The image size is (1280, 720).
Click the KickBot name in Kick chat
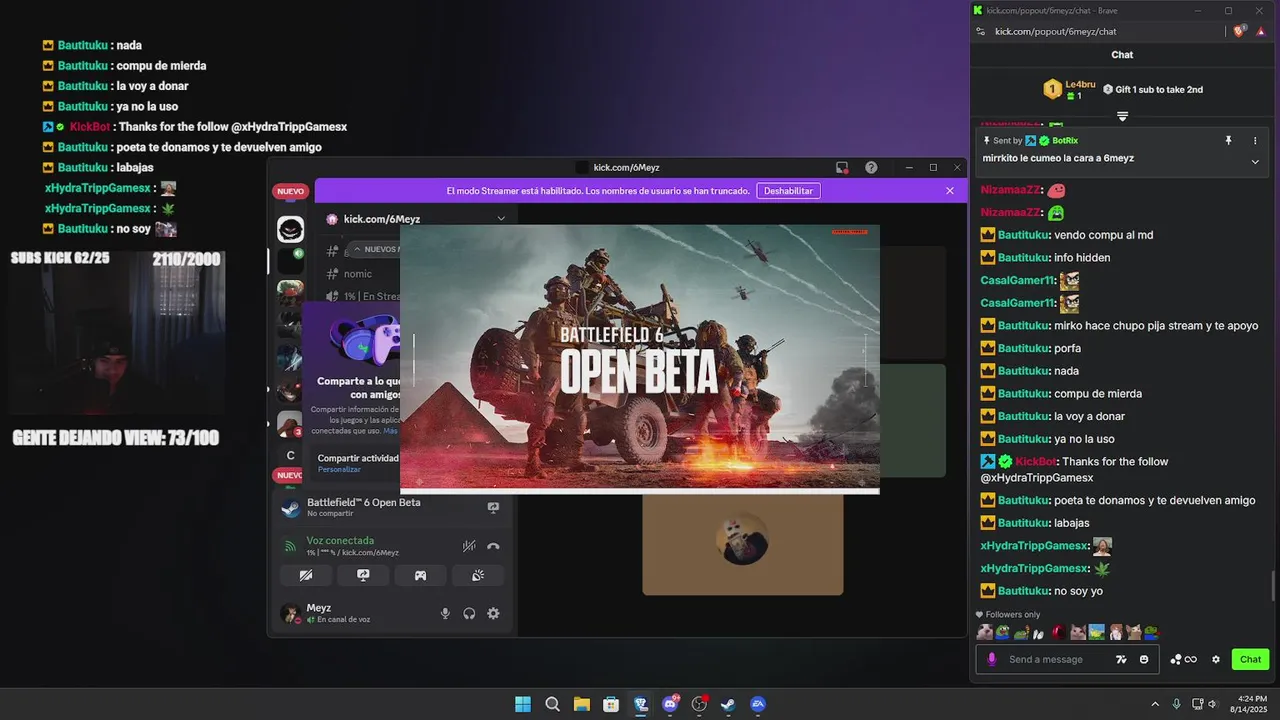pos(1035,461)
